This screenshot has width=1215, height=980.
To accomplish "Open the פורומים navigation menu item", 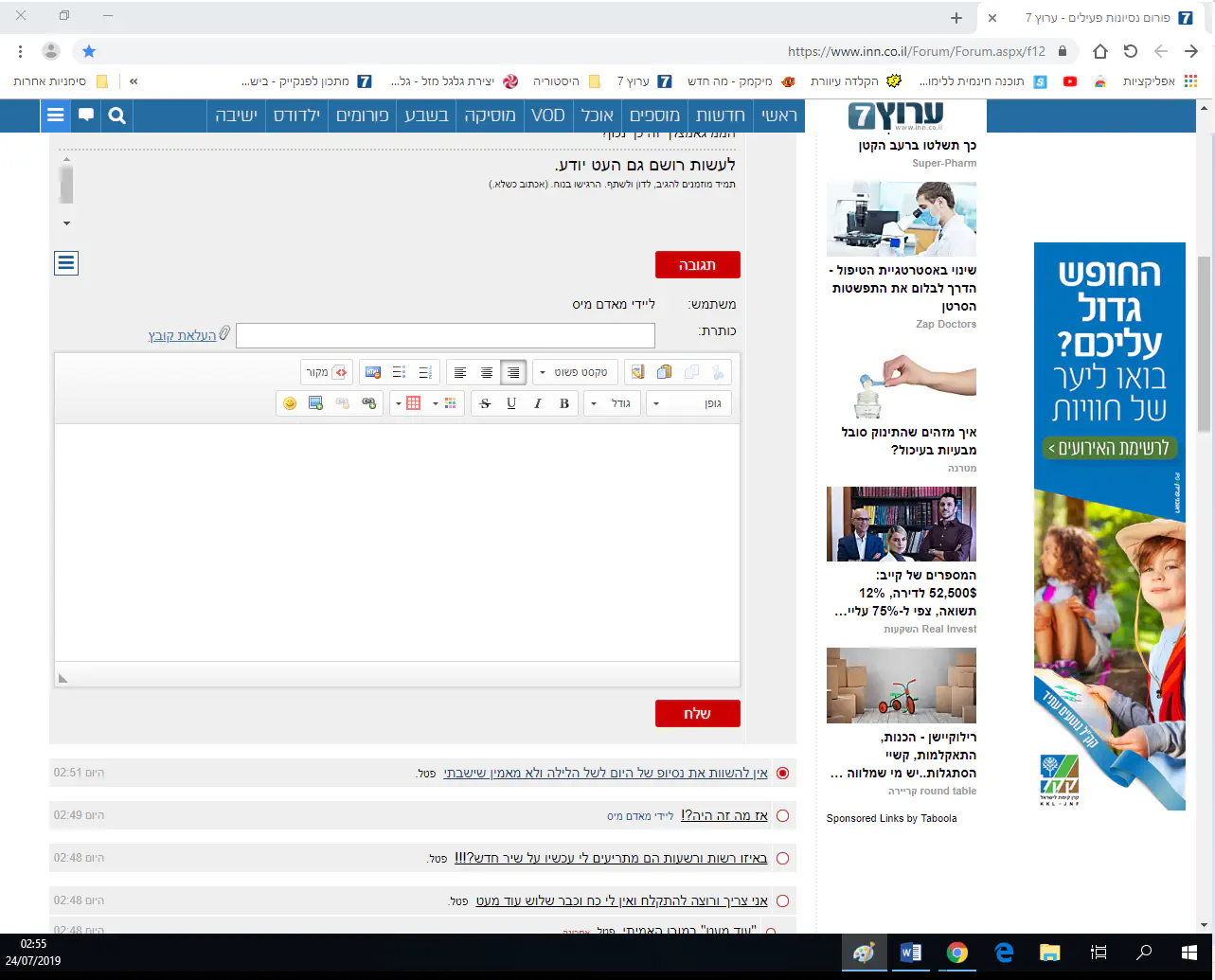I will coord(363,116).
